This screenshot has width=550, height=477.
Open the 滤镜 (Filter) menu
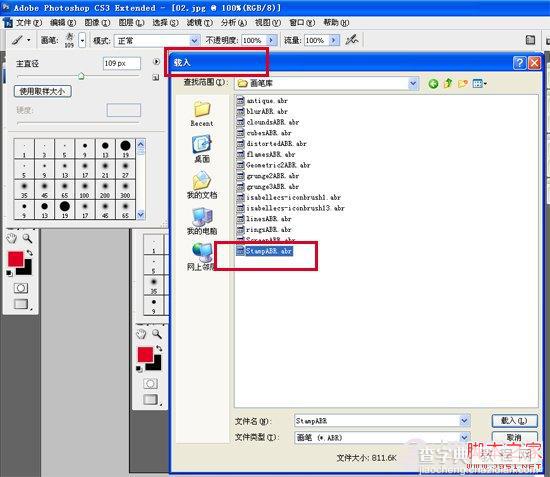tap(200, 23)
